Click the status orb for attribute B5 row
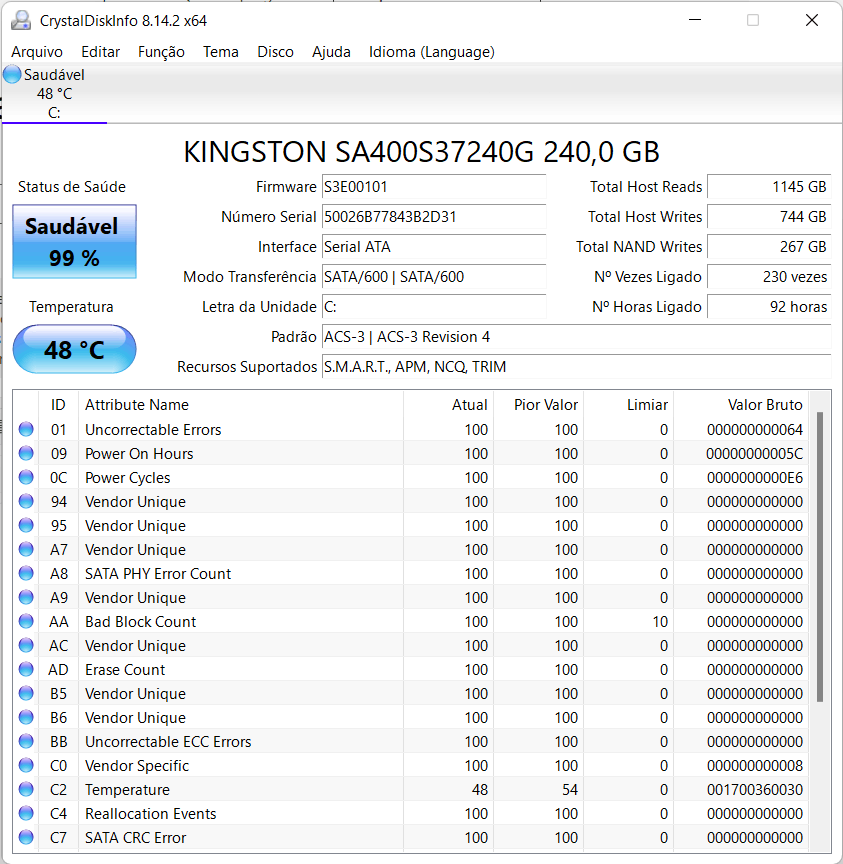This screenshot has height=864, width=843. pyautogui.click(x=26, y=693)
